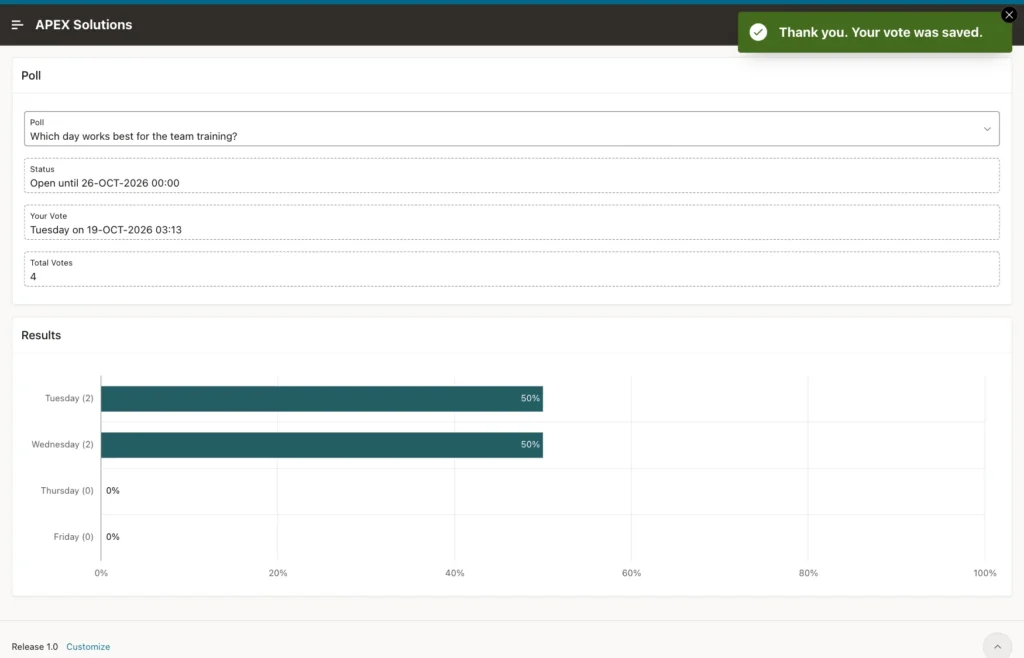Click the 20% x-axis tick label

click(278, 573)
